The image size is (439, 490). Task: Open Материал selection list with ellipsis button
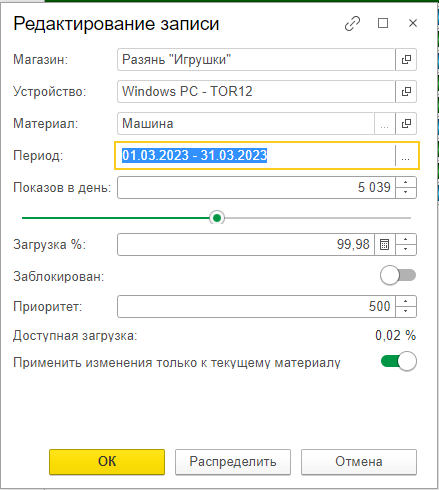384,124
